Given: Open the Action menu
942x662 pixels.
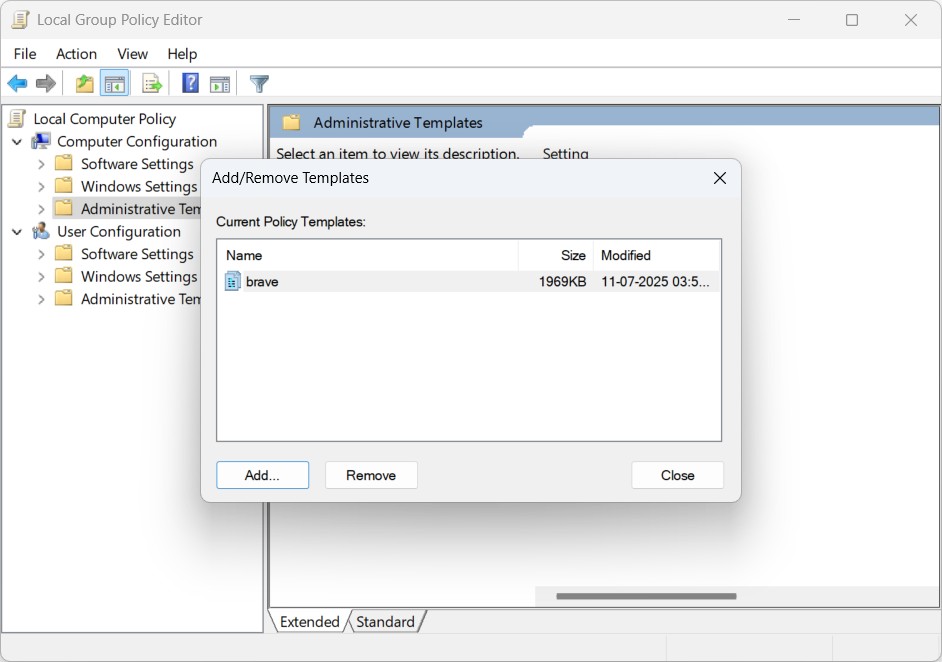Looking at the screenshot, I should click(x=76, y=54).
